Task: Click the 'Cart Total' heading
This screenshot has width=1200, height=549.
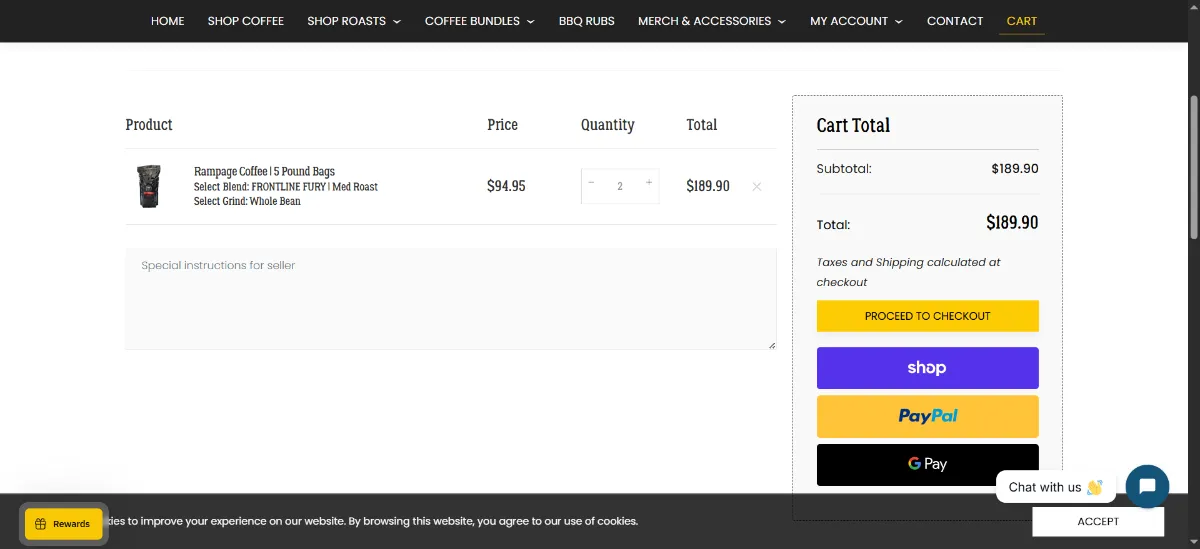Action: click(853, 125)
